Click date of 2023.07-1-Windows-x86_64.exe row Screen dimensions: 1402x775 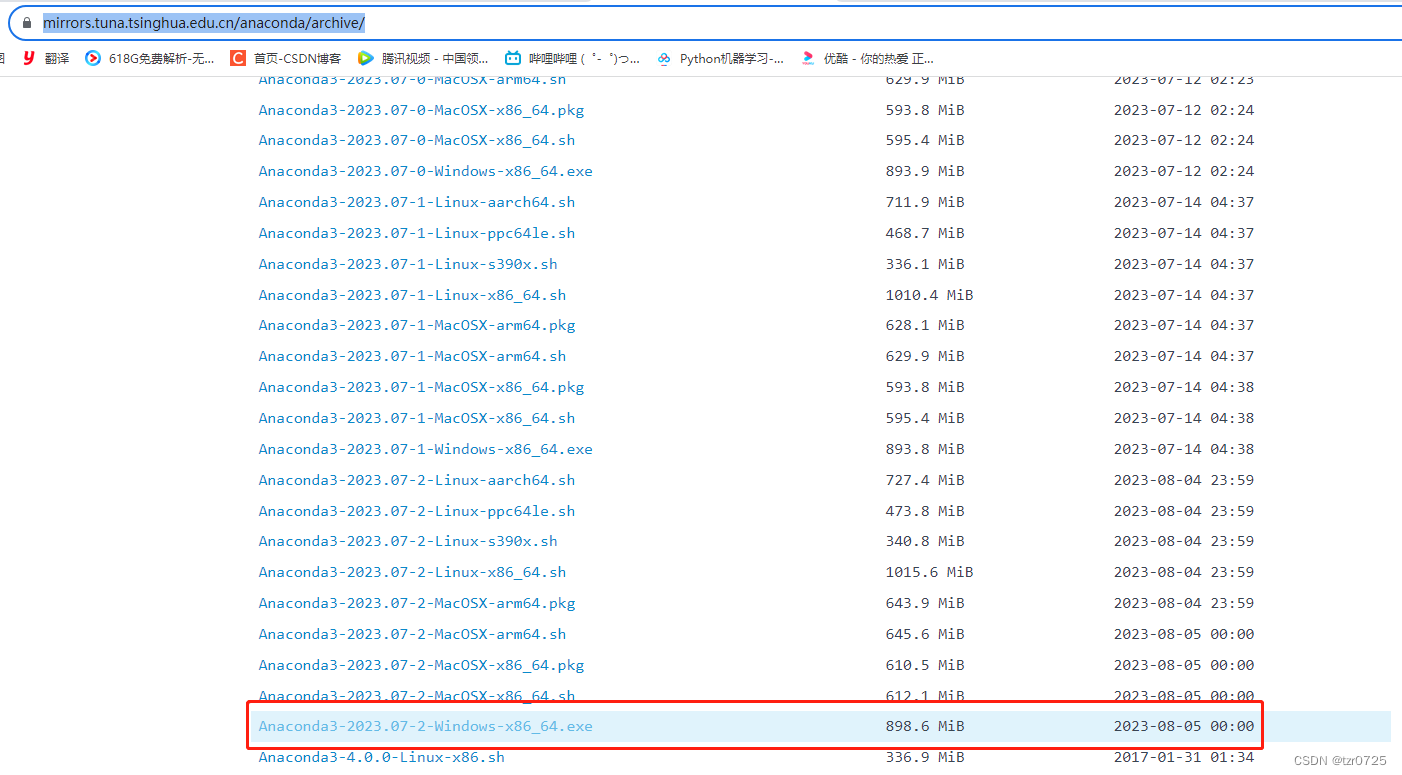point(1184,449)
